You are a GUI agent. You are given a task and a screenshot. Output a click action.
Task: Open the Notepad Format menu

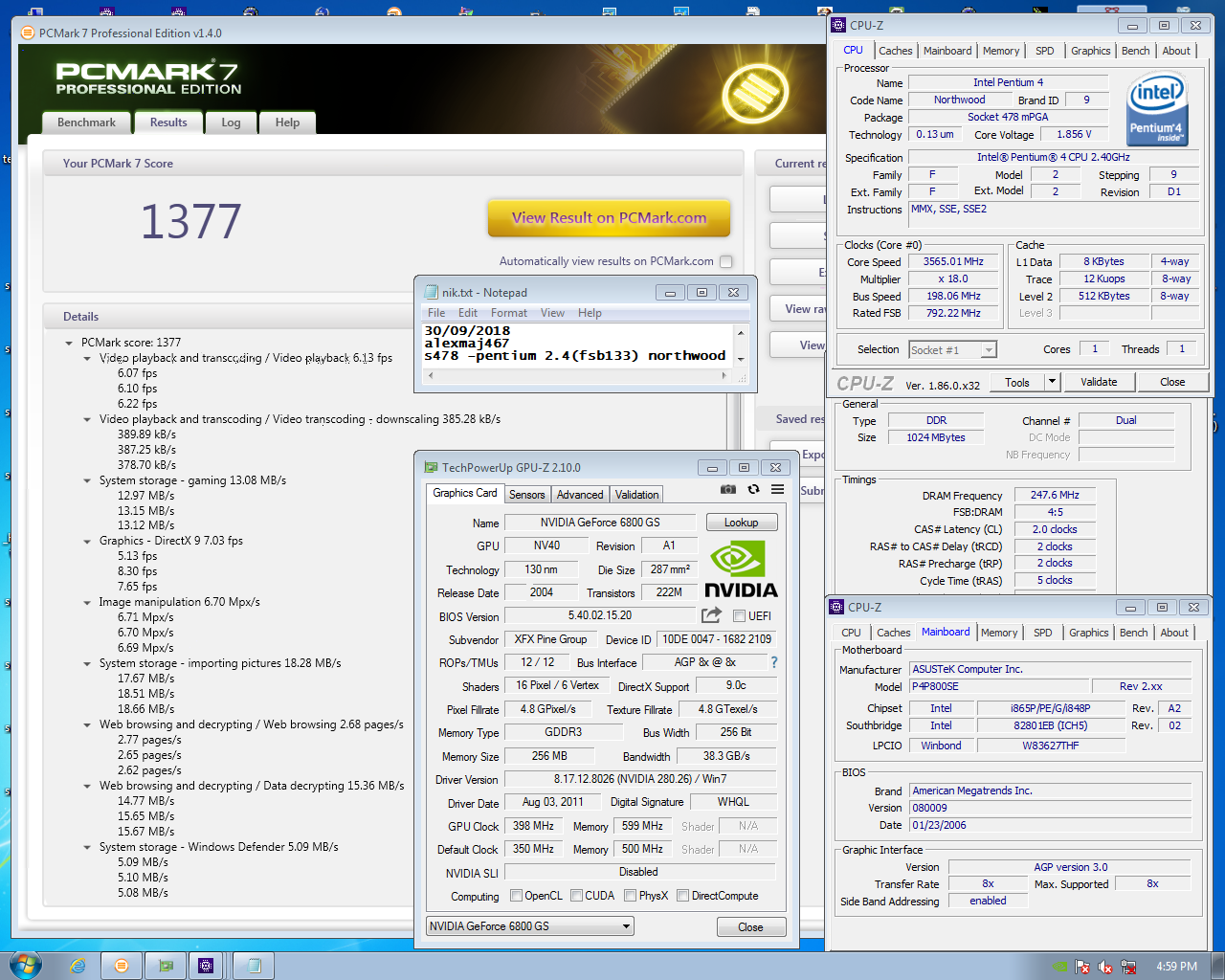point(509,313)
